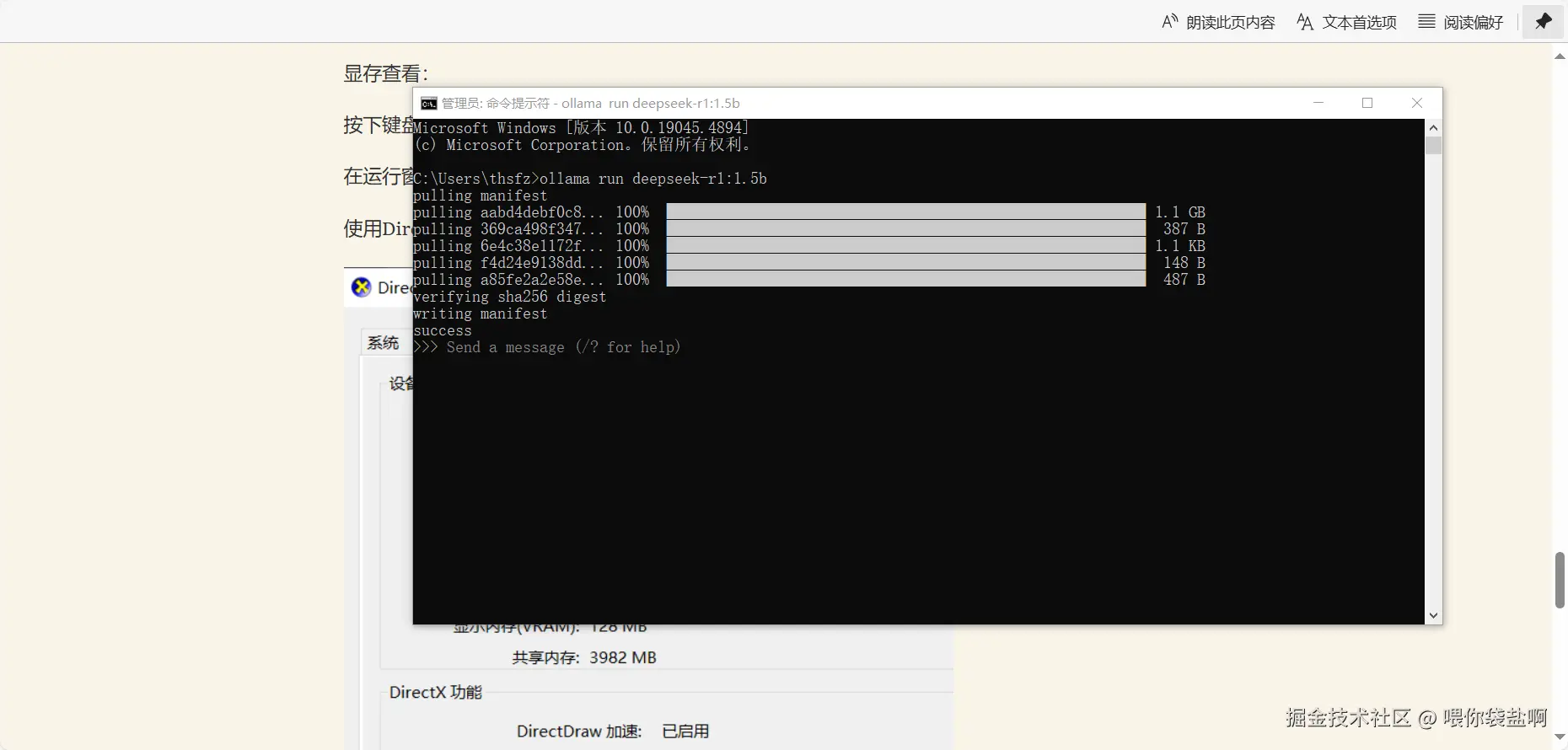1568x750 pixels.
Task: Select the 系统 tab in DirectX image
Action: 384,343
